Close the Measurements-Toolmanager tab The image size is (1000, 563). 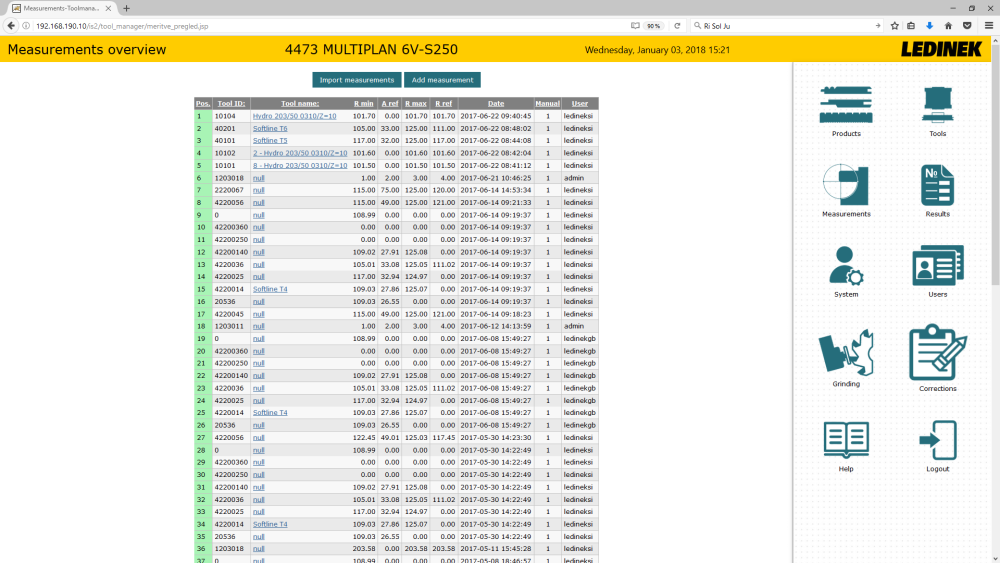point(108,8)
